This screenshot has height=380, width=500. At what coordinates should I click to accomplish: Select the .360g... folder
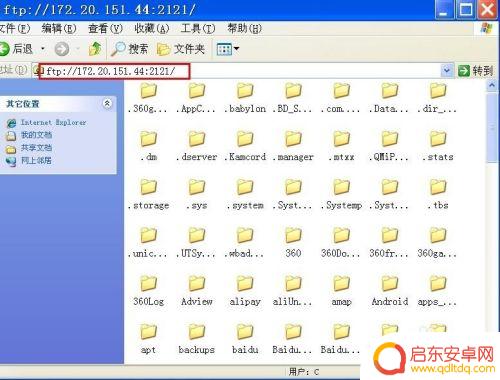[148, 98]
